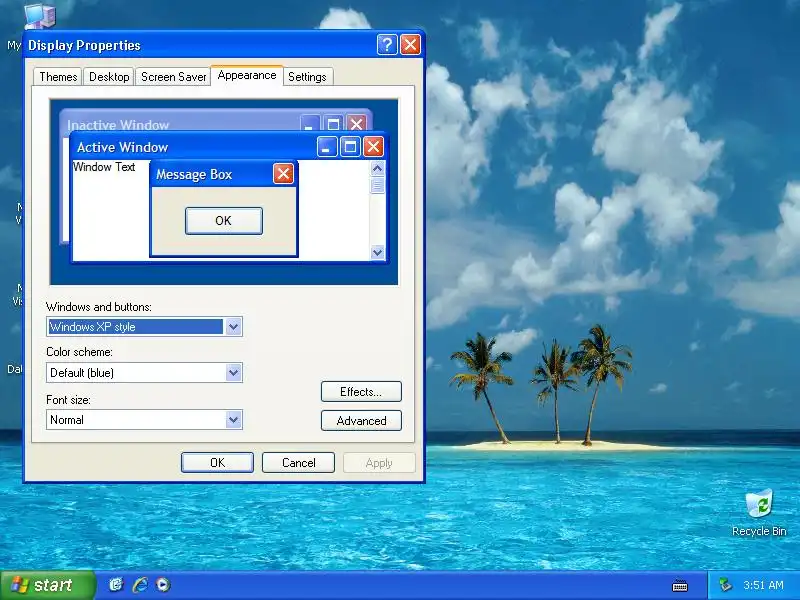Click the Active Window preview close icon
Viewport: 800px width, 600px height.
(x=373, y=147)
